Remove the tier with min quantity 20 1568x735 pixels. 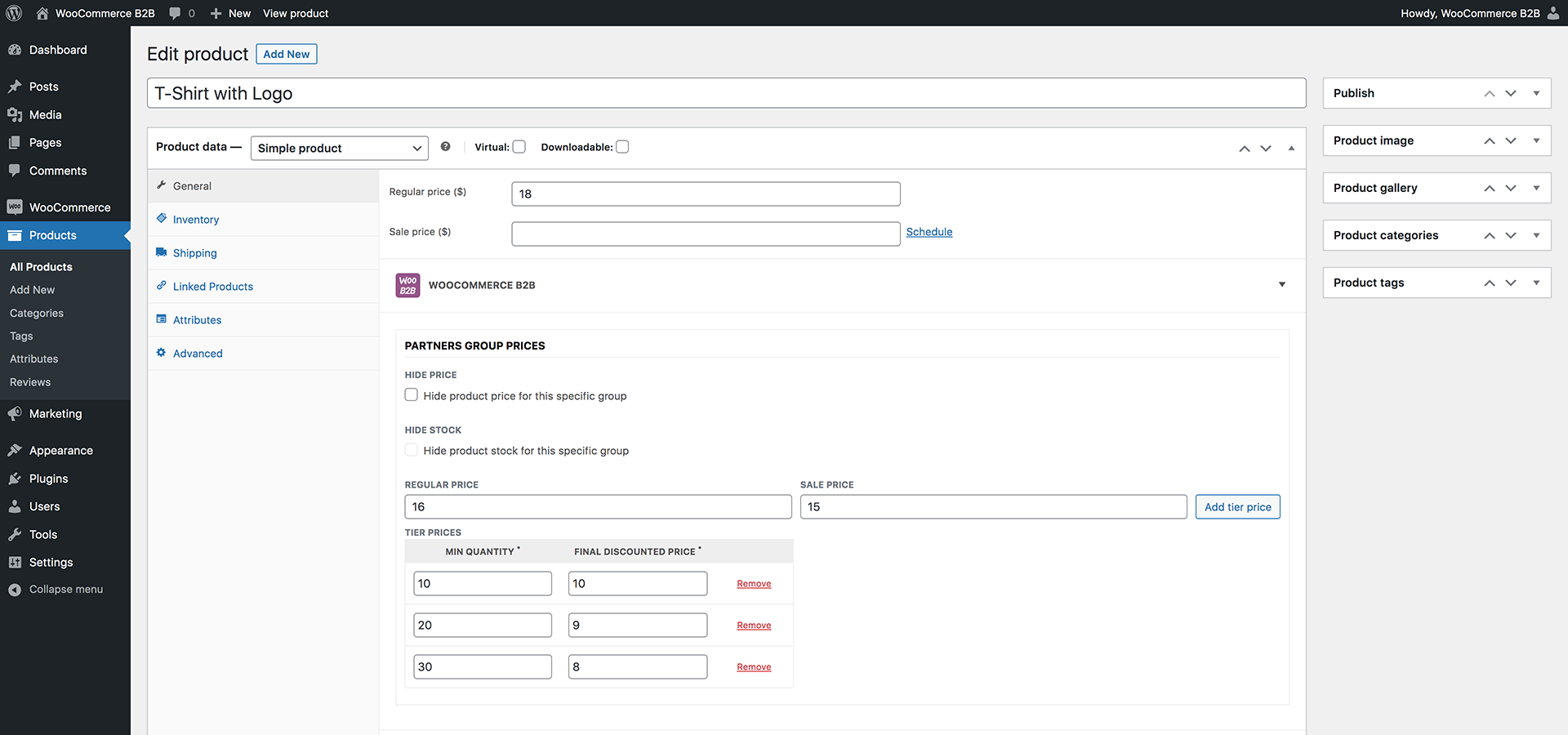[754, 626]
